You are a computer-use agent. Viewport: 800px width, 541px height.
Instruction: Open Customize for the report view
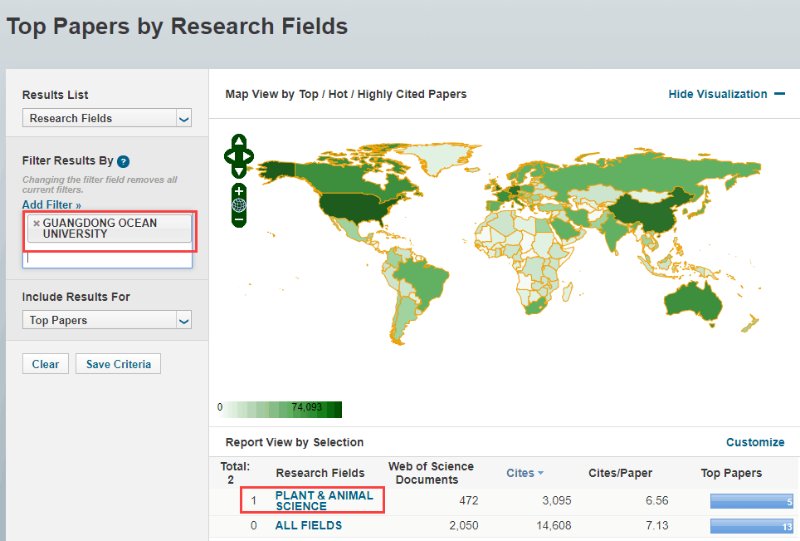pyautogui.click(x=755, y=442)
